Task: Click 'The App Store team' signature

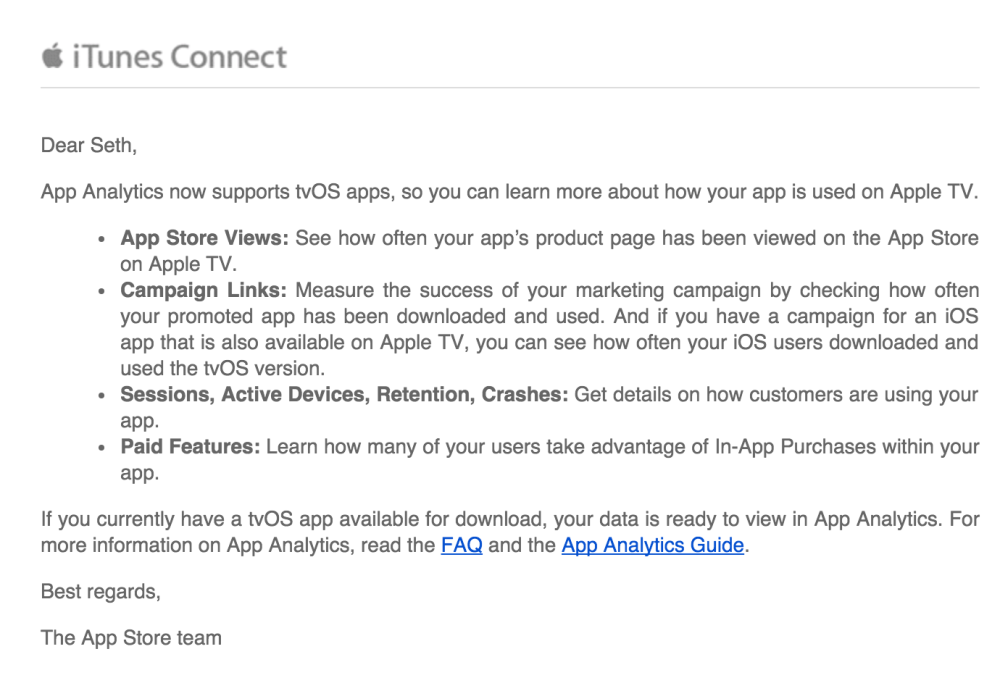Action: pyautogui.click(x=131, y=637)
